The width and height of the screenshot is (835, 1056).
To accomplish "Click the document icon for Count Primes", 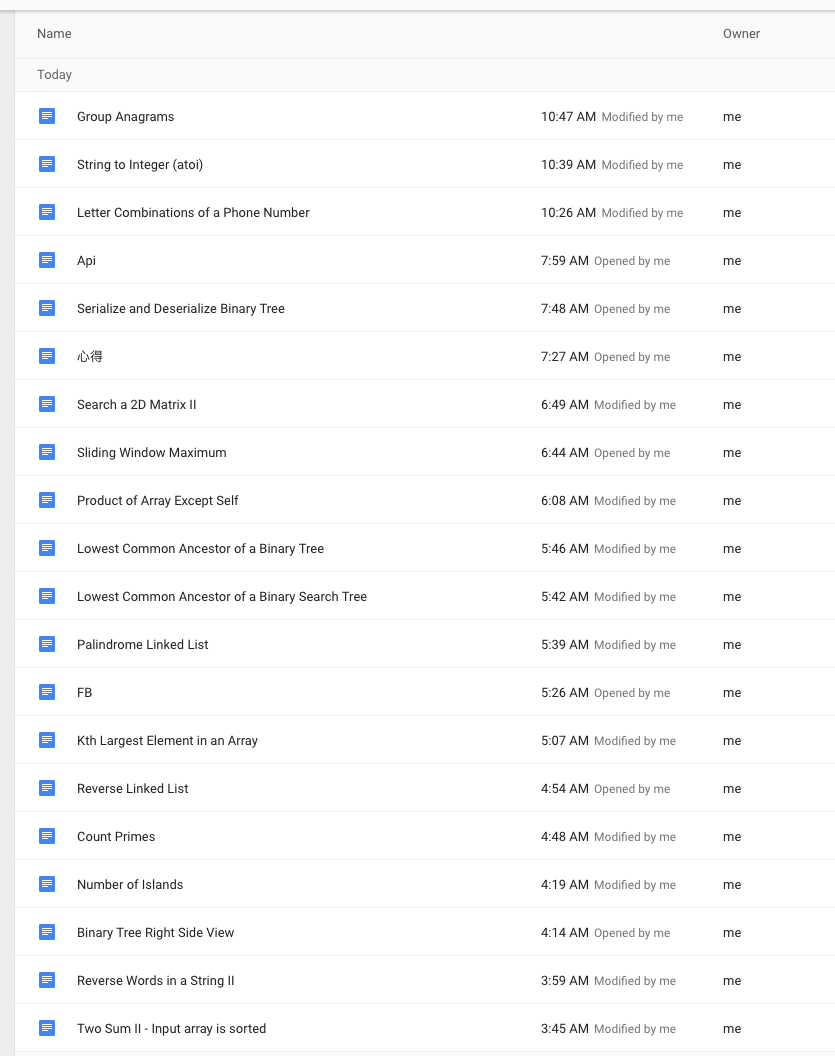I will click(46, 836).
